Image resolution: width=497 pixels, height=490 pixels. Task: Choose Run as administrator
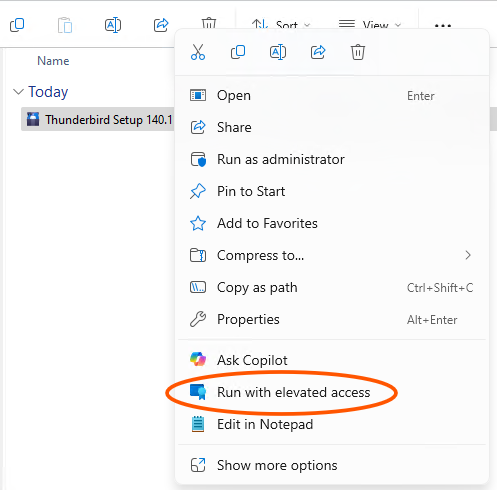[x=332, y=160]
